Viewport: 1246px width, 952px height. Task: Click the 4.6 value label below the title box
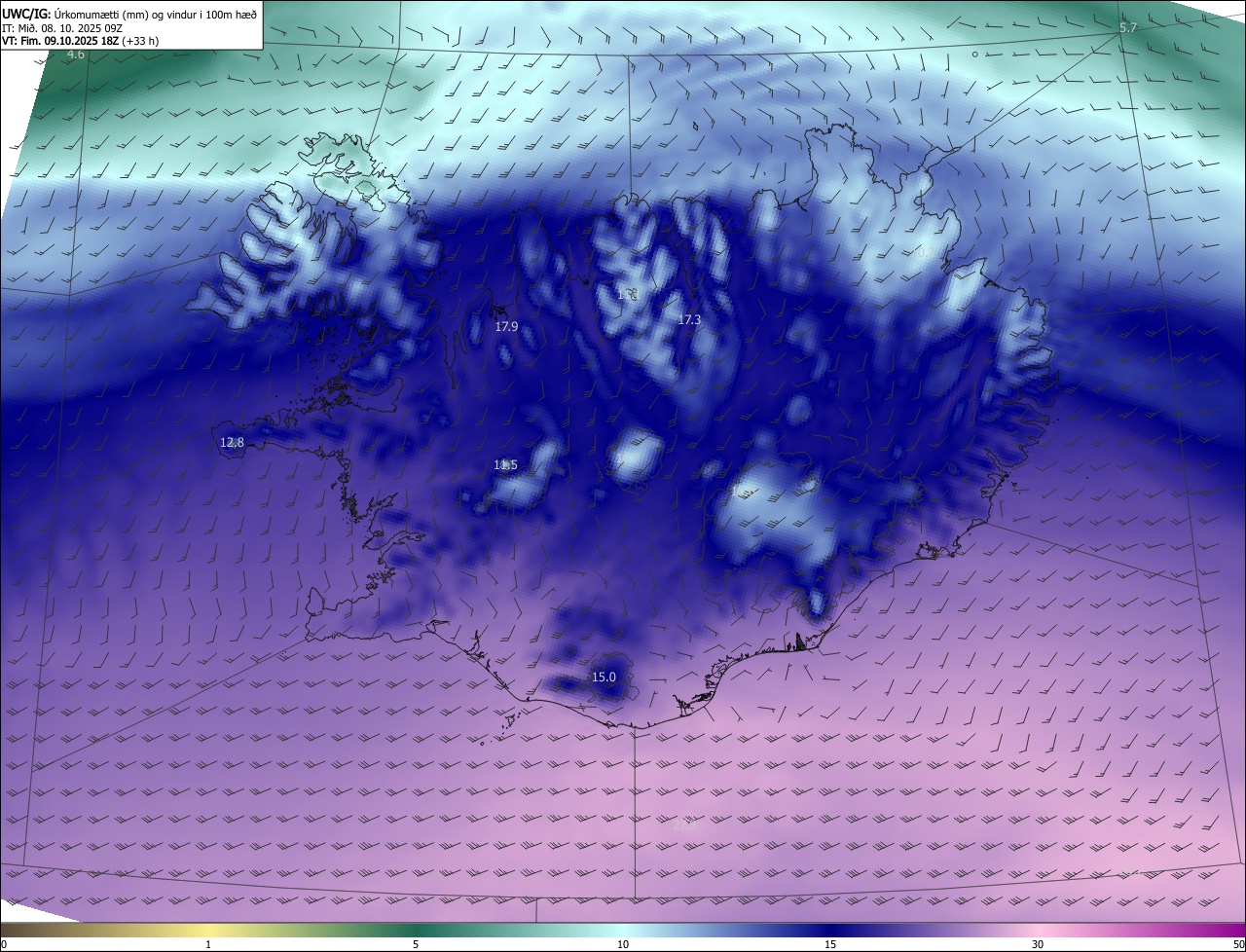(75, 55)
